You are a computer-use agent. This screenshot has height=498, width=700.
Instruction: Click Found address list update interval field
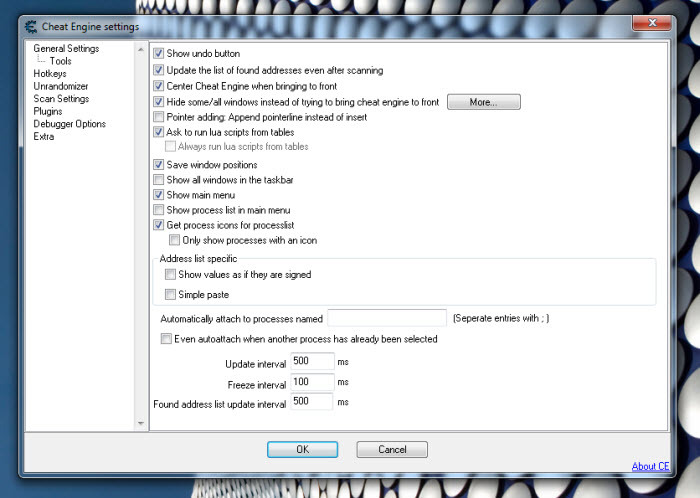312,402
